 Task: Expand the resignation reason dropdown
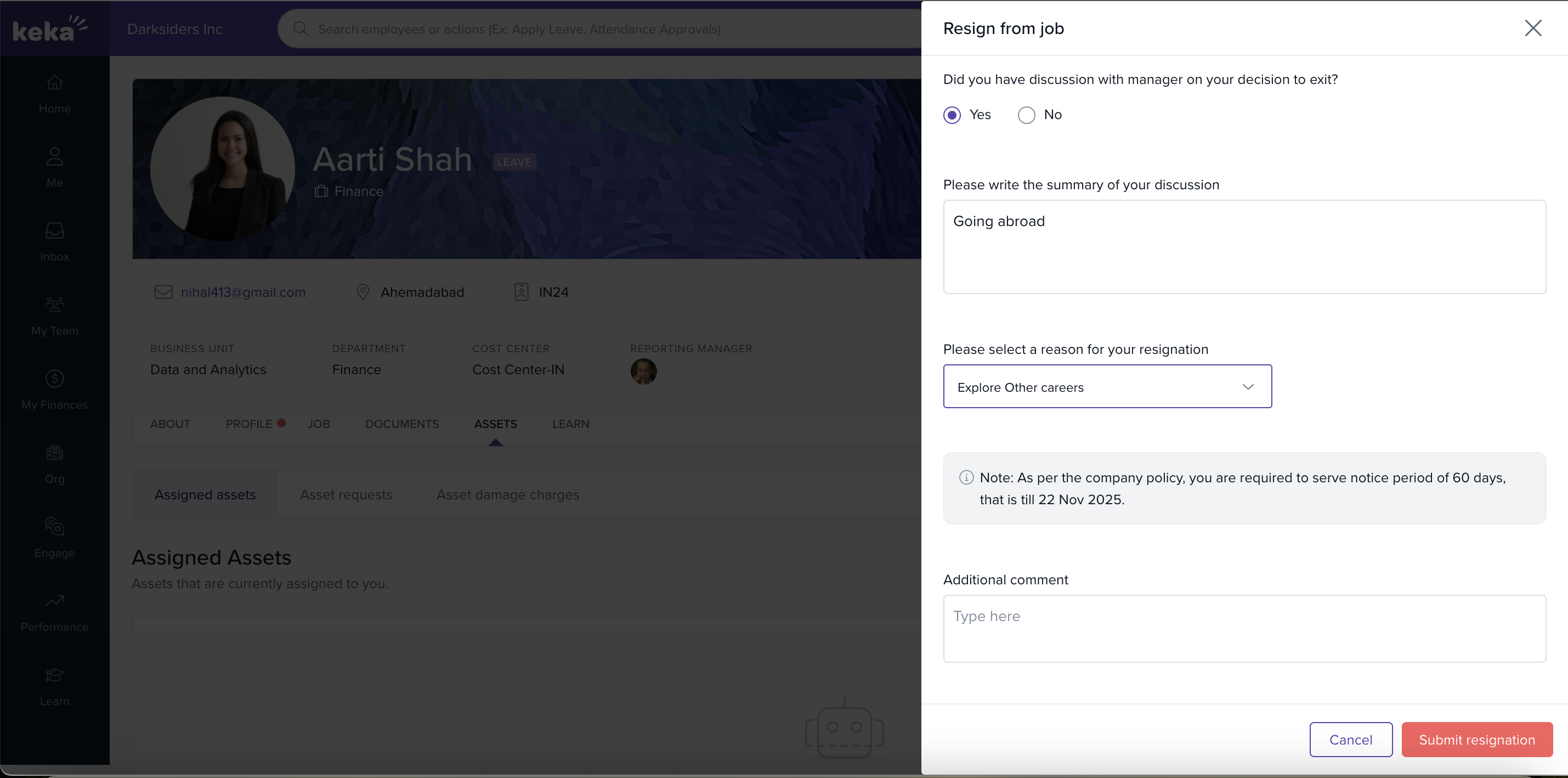pyautogui.click(x=1107, y=387)
